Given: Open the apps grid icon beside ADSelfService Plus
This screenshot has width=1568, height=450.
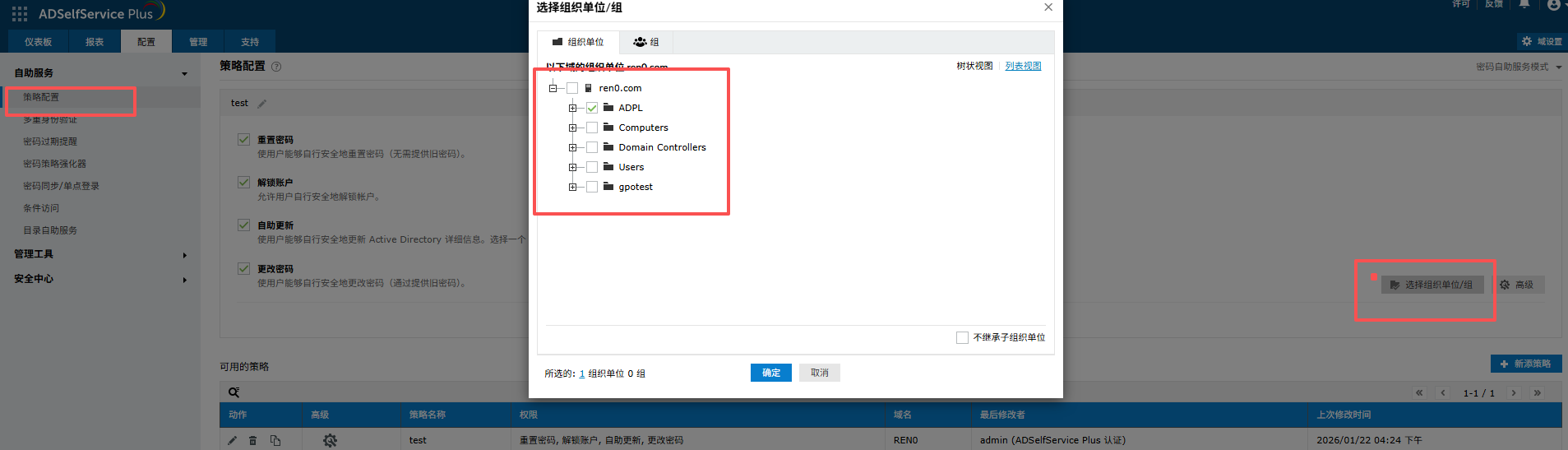Looking at the screenshot, I should click(20, 14).
